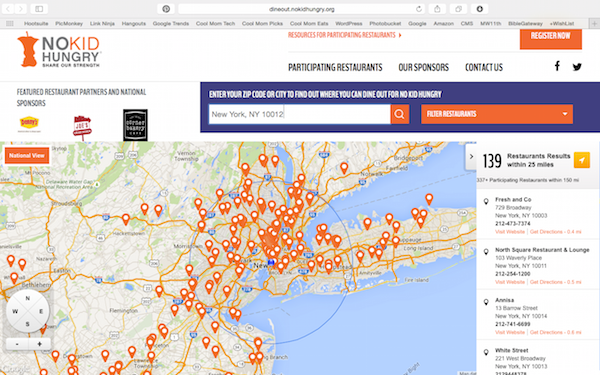Click the zip code search field
This screenshot has width=600, height=375.
[x=300, y=114]
